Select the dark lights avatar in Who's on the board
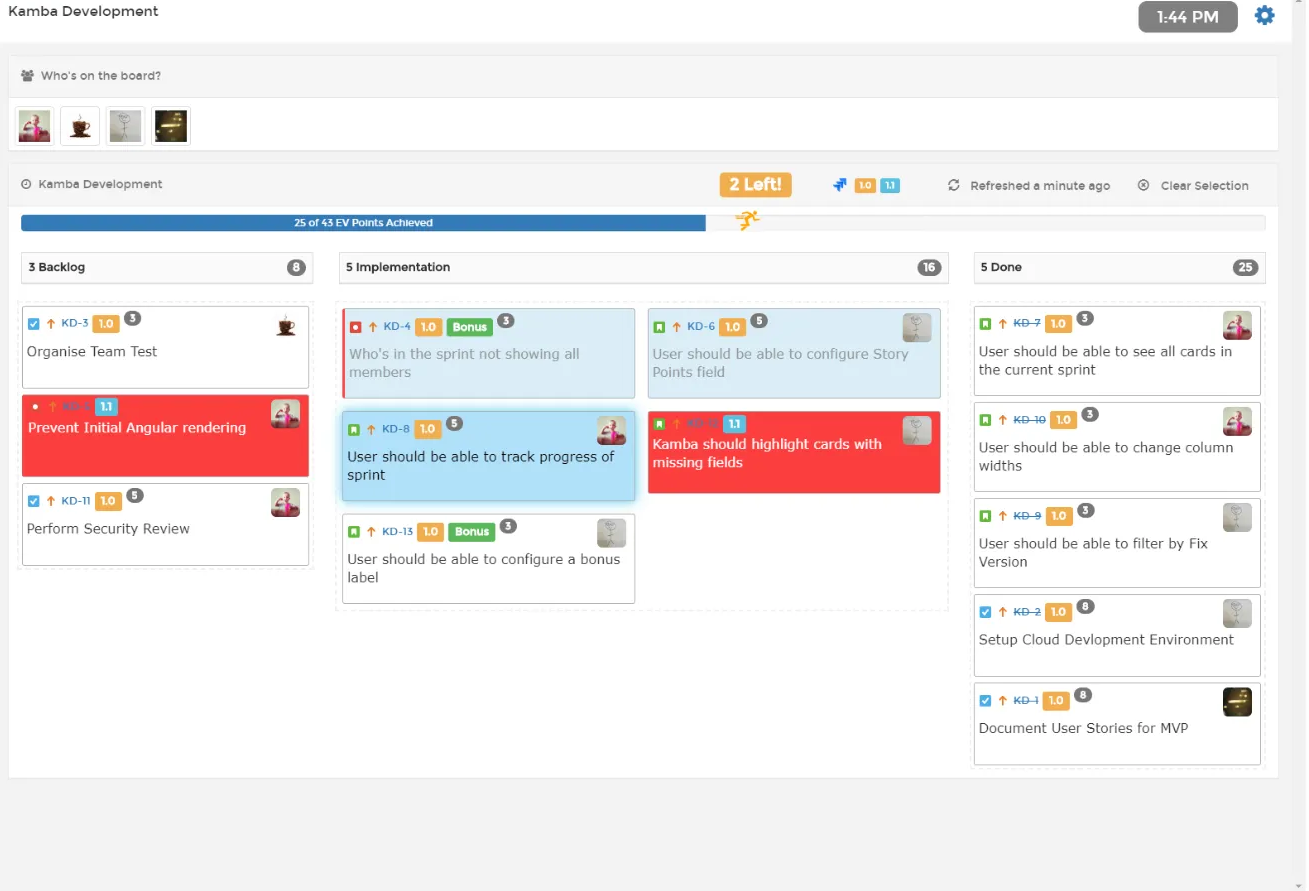 171,127
